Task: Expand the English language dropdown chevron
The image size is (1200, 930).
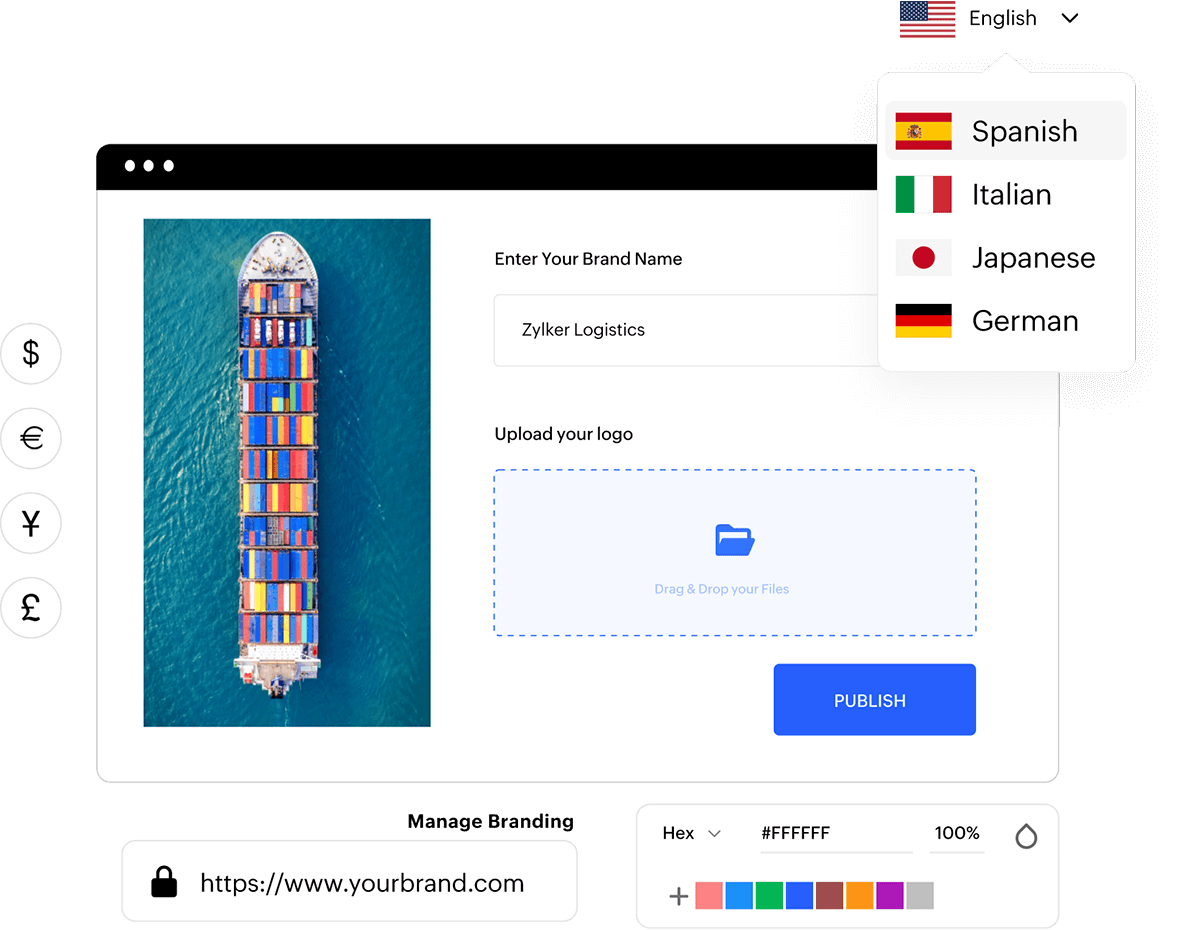Action: click(1070, 18)
